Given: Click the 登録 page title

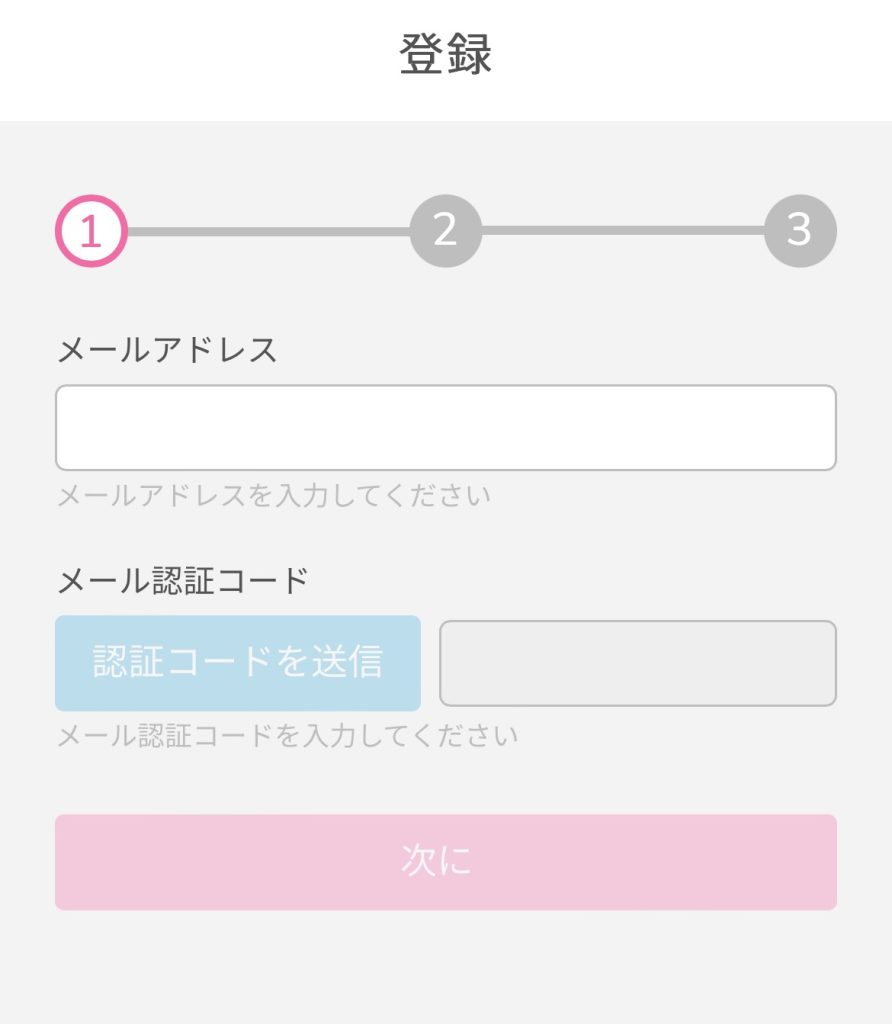Looking at the screenshot, I should click(x=446, y=54).
